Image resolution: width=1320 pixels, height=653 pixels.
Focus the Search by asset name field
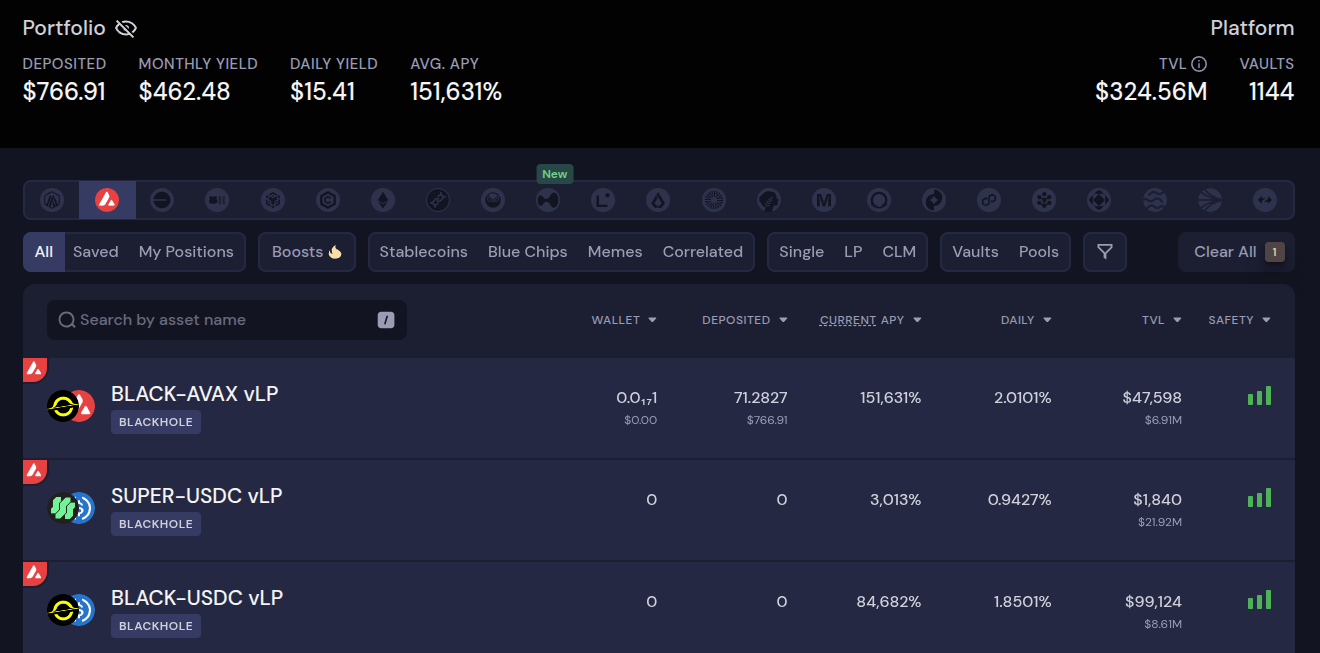pos(227,320)
